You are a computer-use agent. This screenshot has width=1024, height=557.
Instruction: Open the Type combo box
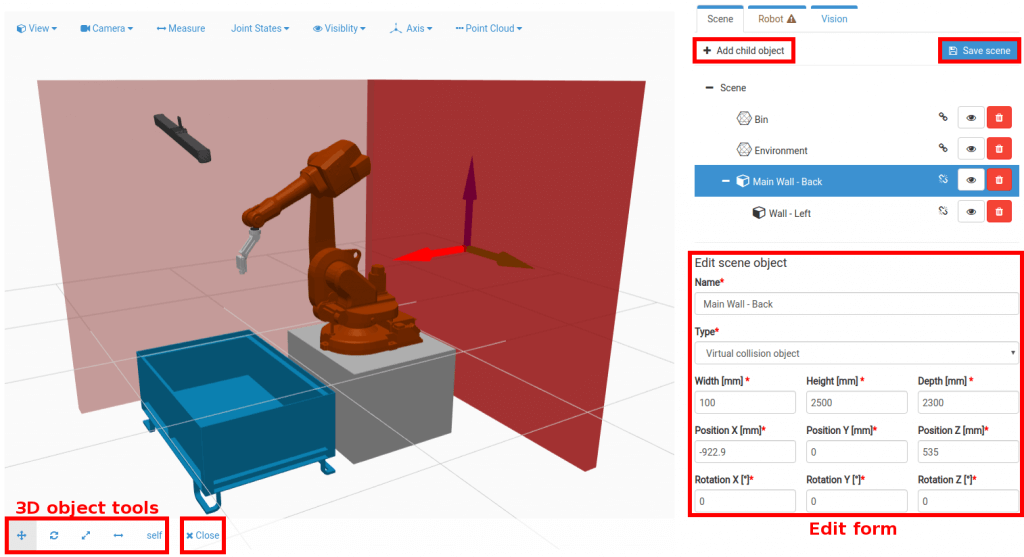coord(856,353)
